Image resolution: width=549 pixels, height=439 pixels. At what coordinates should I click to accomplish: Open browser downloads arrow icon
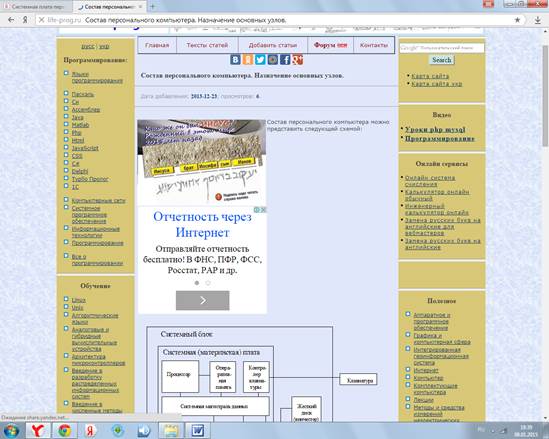[538, 20]
